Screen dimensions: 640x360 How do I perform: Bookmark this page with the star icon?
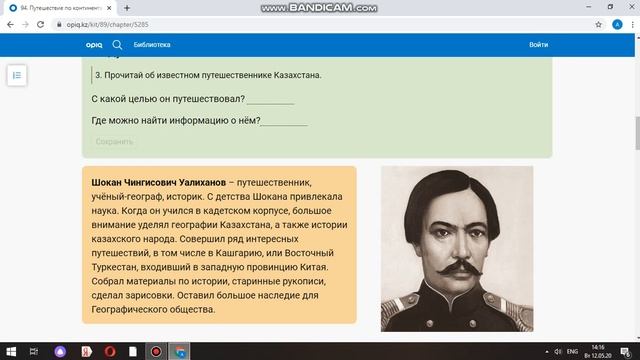(x=598, y=24)
